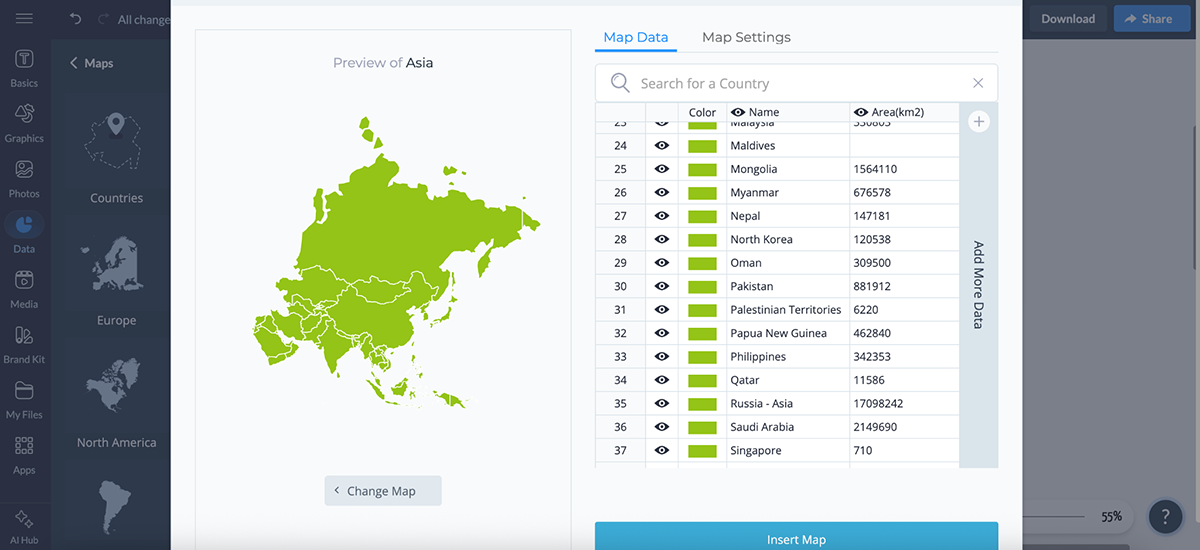Open the hamburger menu icon
1200x550 pixels.
pyautogui.click(x=24, y=19)
